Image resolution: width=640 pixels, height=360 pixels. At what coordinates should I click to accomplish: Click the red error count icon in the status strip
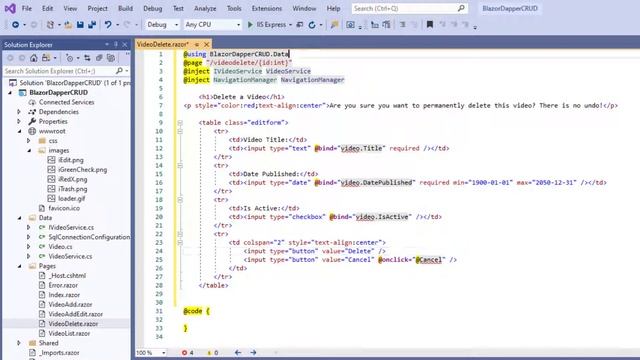pyautogui.click(x=184, y=353)
